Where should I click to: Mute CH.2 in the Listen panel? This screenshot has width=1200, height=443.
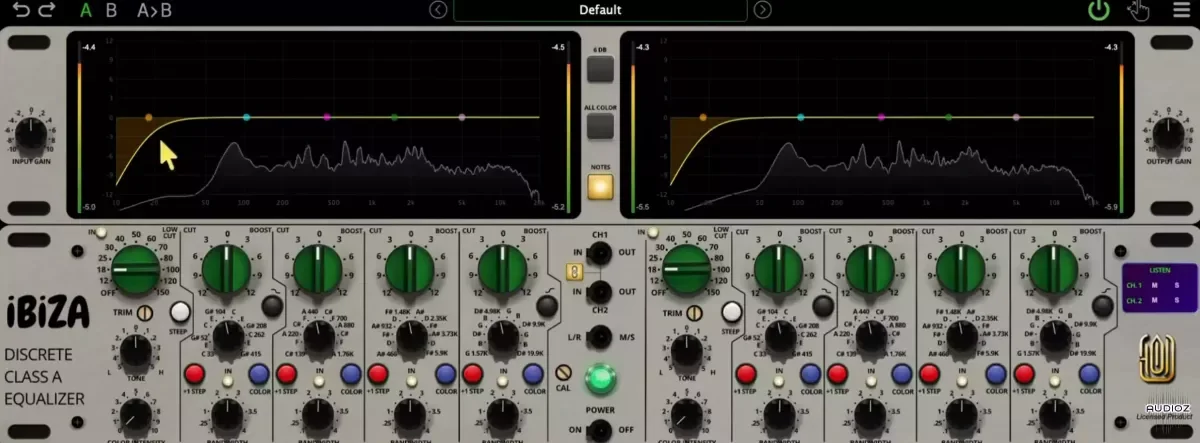point(1155,300)
